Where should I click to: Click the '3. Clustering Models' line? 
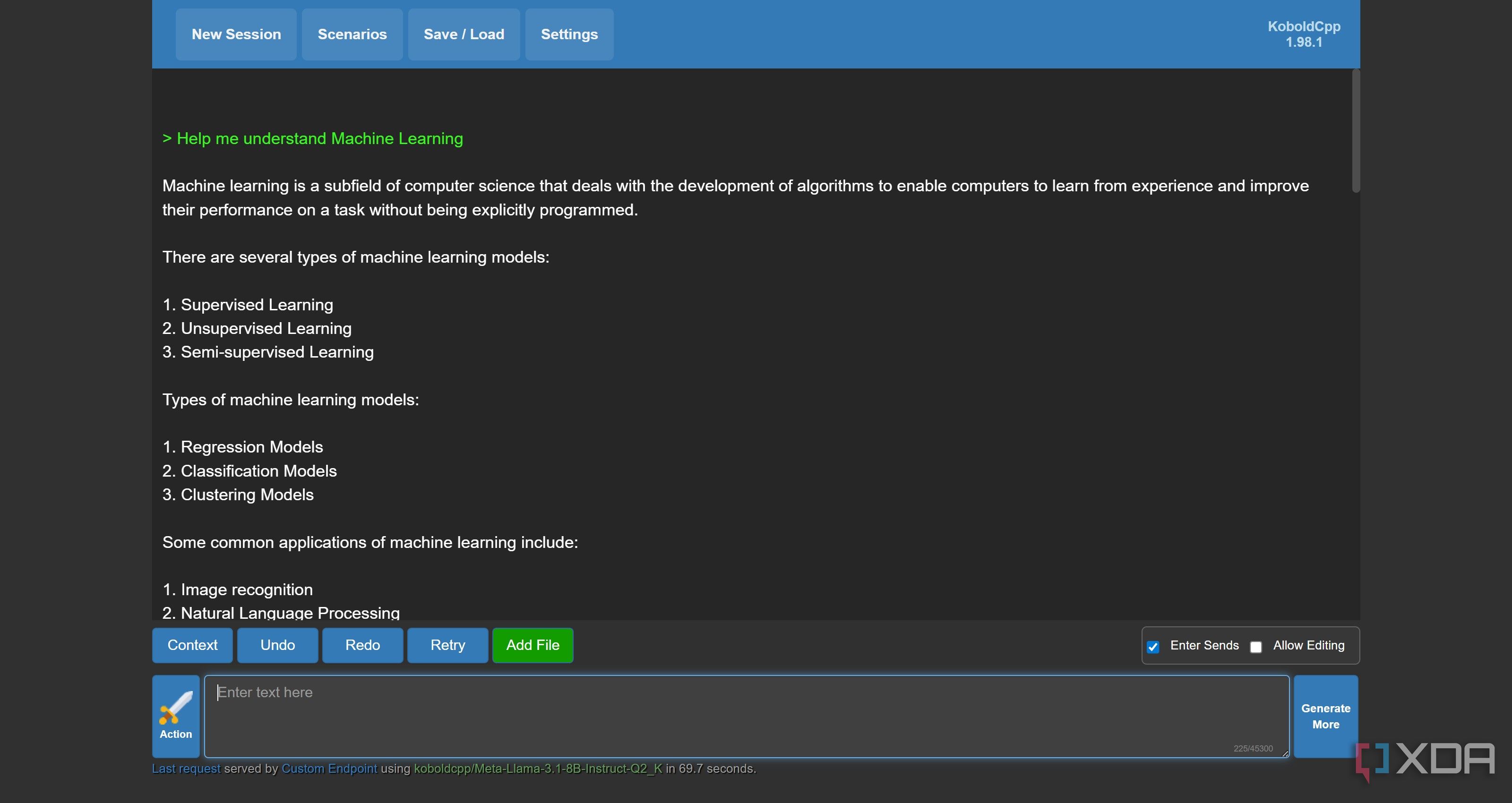point(238,494)
